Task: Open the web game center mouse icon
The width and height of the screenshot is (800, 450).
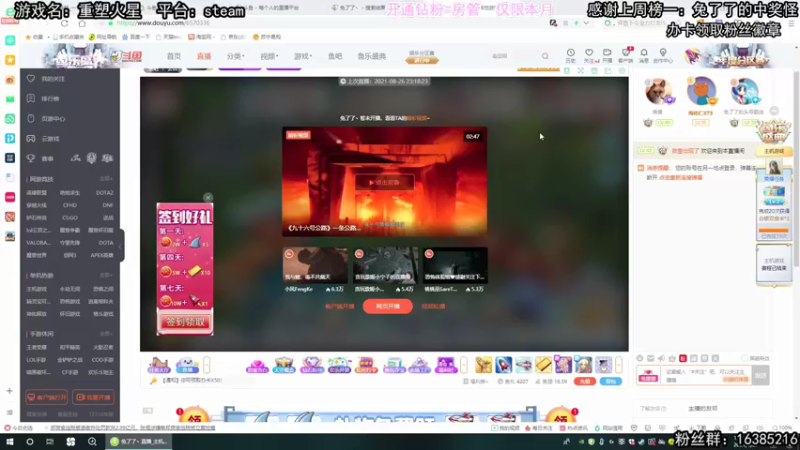Action: (x=31, y=118)
